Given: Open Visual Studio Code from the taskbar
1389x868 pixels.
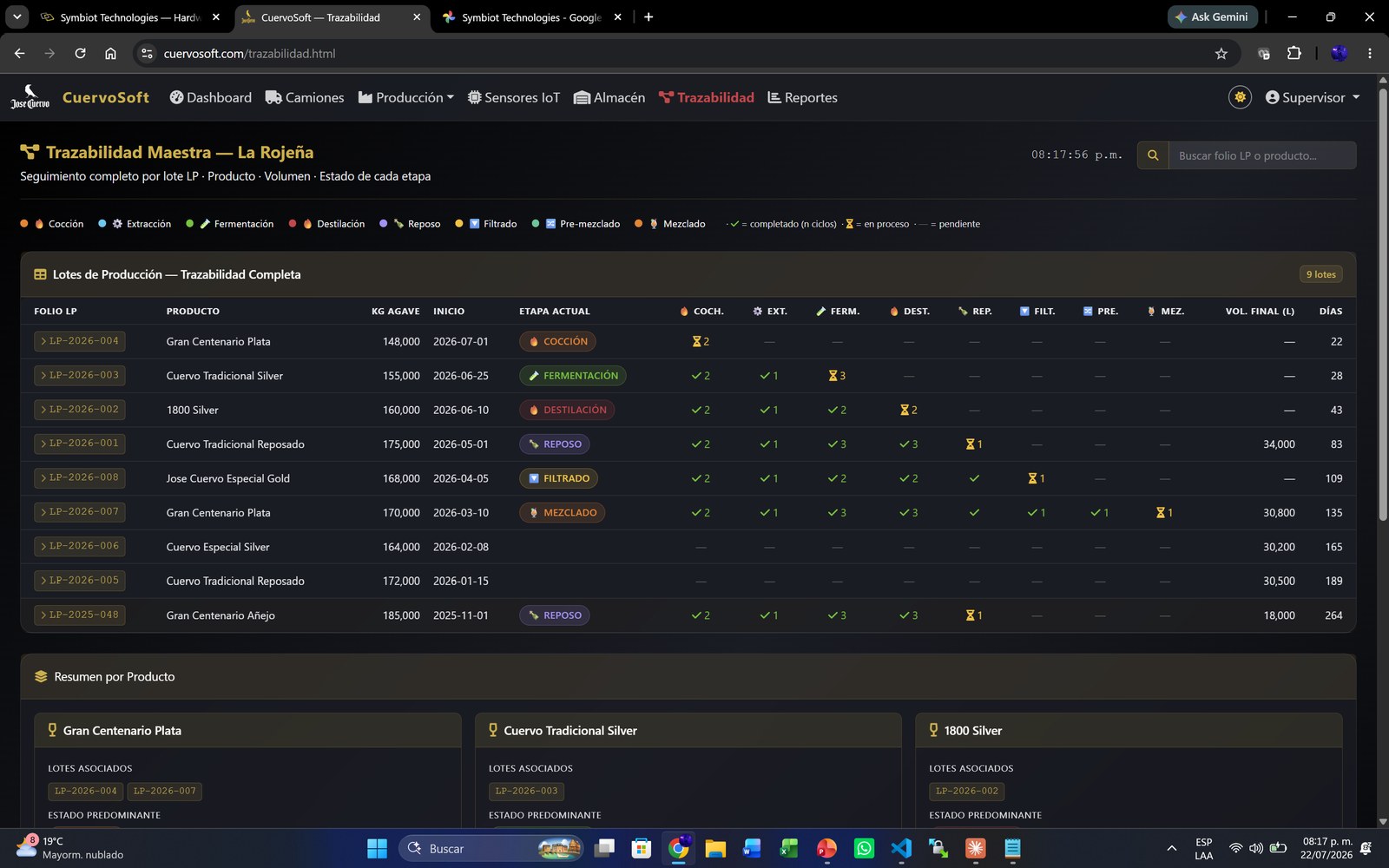Looking at the screenshot, I should 901,848.
